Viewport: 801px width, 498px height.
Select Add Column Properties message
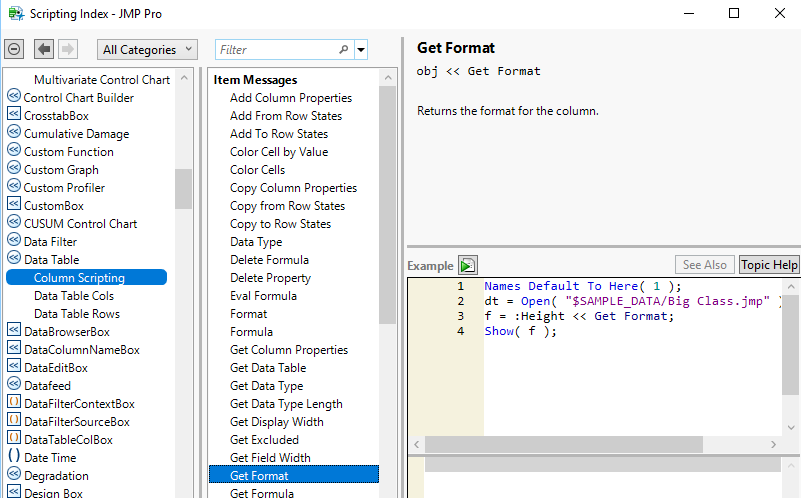coord(291,98)
